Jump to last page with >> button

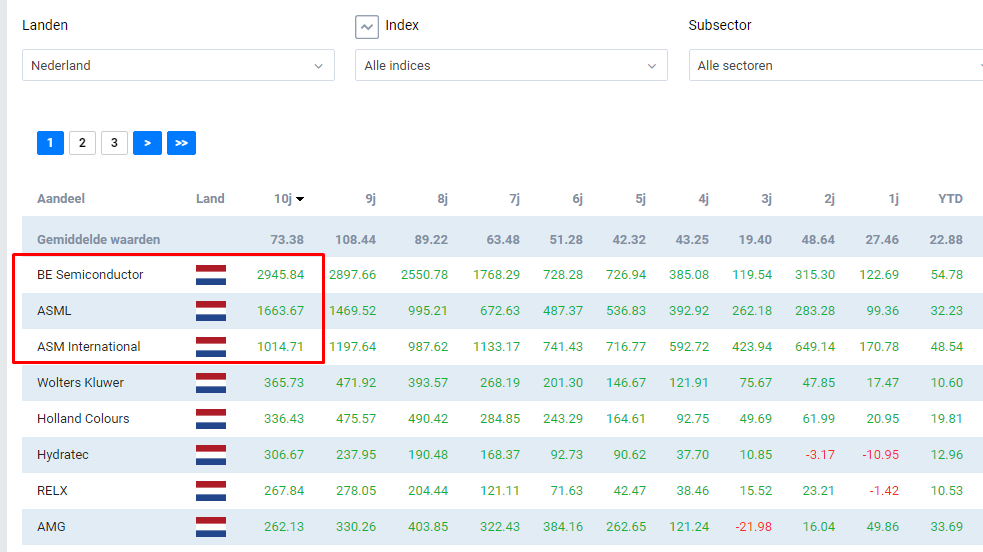(x=181, y=143)
